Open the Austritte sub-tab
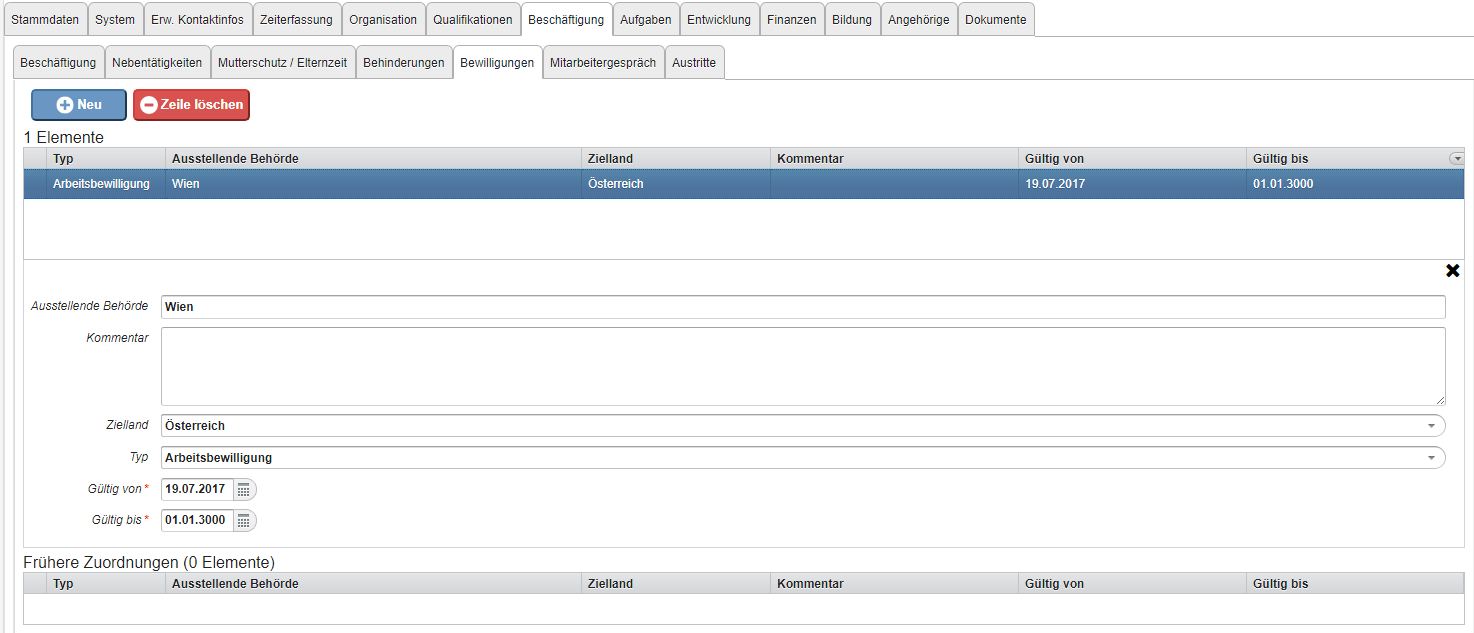The width and height of the screenshot is (1474, 633). [694, 63]
